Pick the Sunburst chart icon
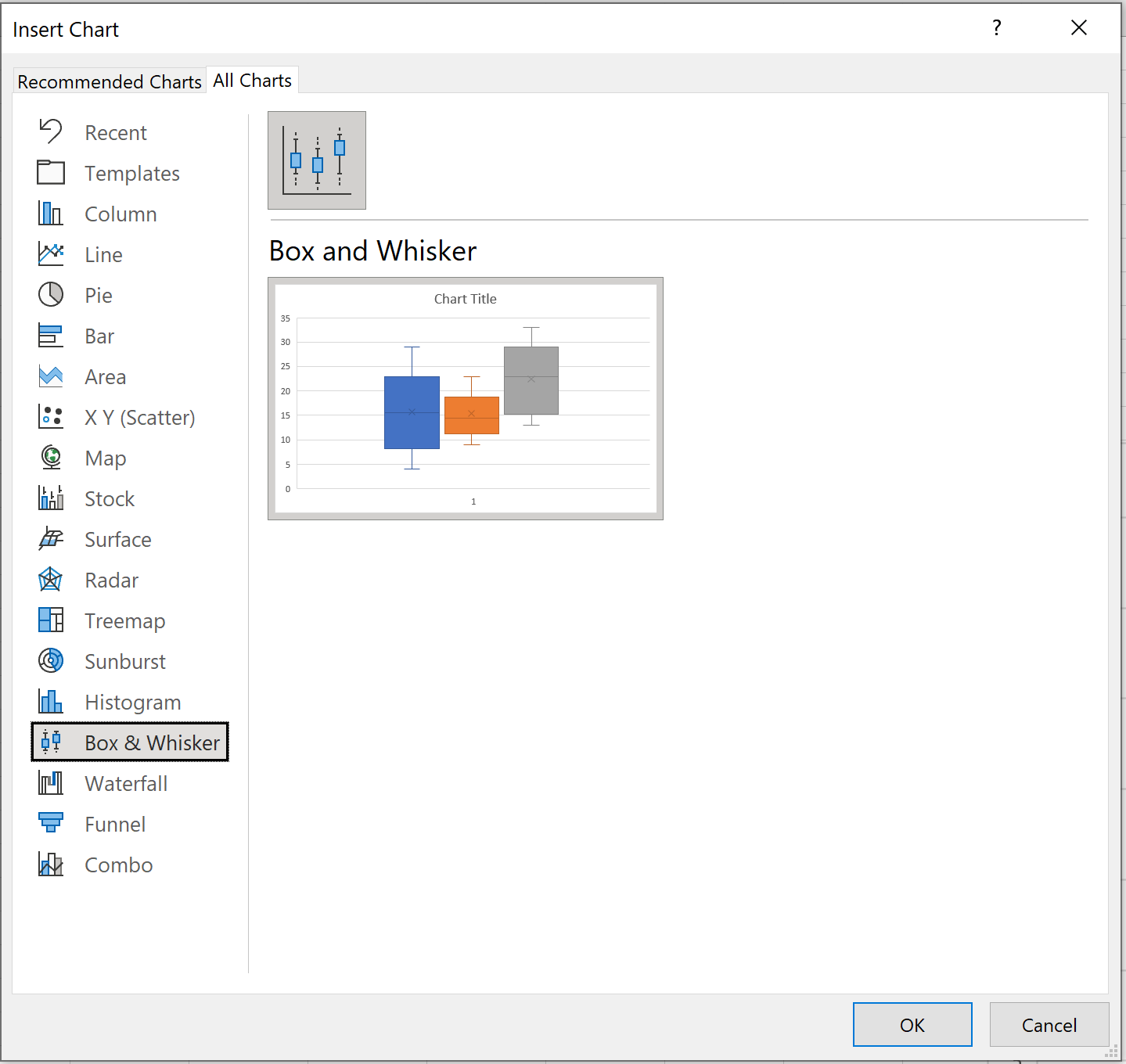The width and height of the screenshot is (1126, 1064). (x=51, y=660)
